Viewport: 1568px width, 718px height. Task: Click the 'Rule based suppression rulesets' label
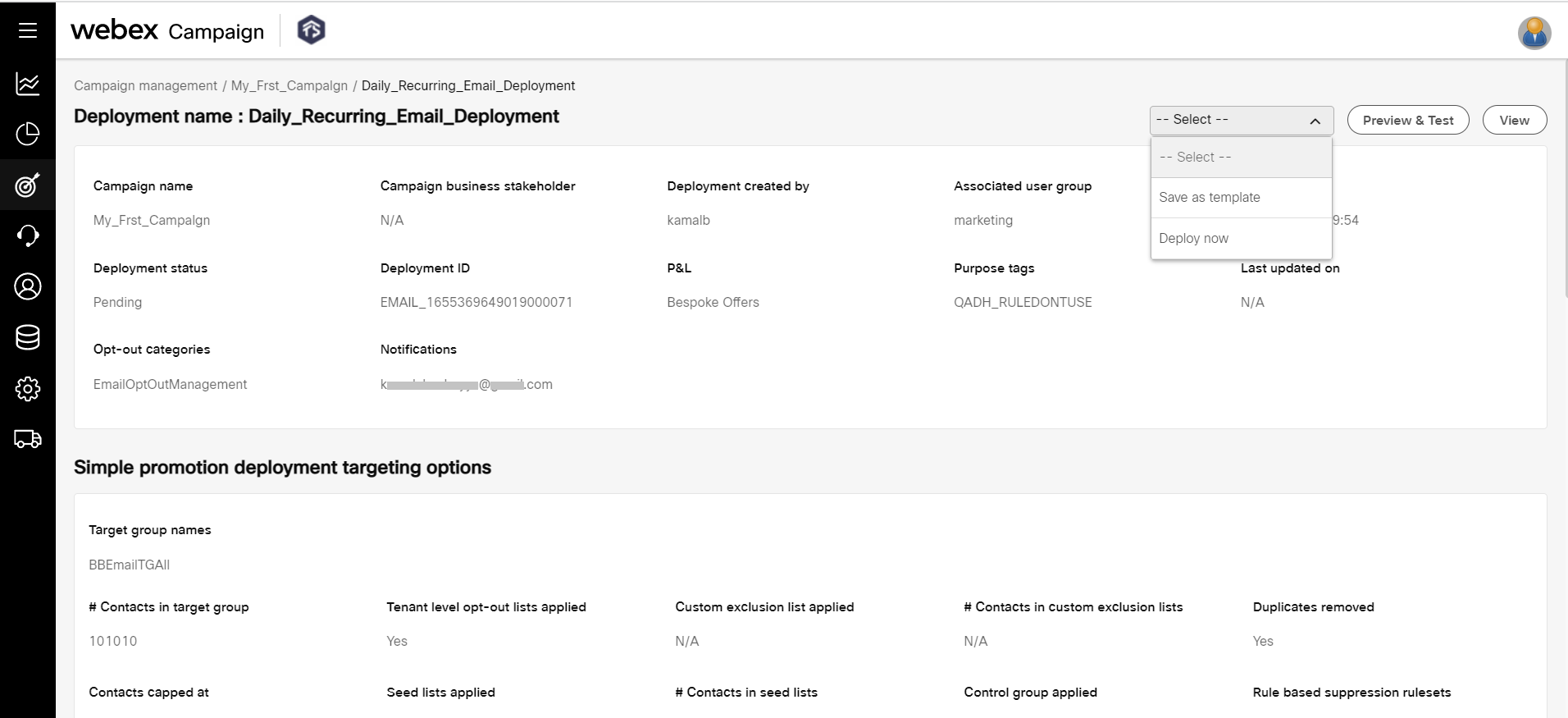1351,693
